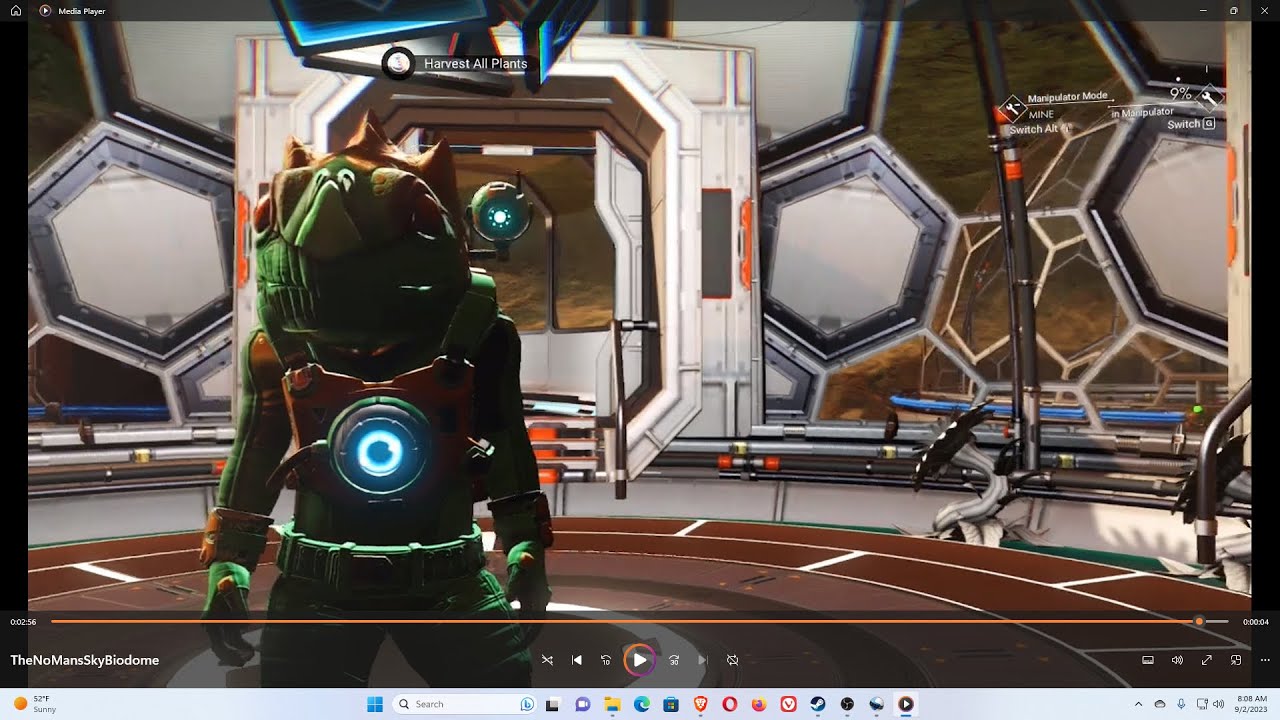Click the Media Player app icon in title bar

coord(45,10)
